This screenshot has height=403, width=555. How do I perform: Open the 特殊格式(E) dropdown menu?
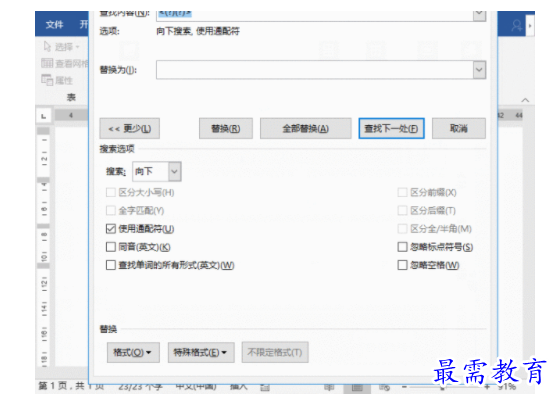click(x=201, y=352)
